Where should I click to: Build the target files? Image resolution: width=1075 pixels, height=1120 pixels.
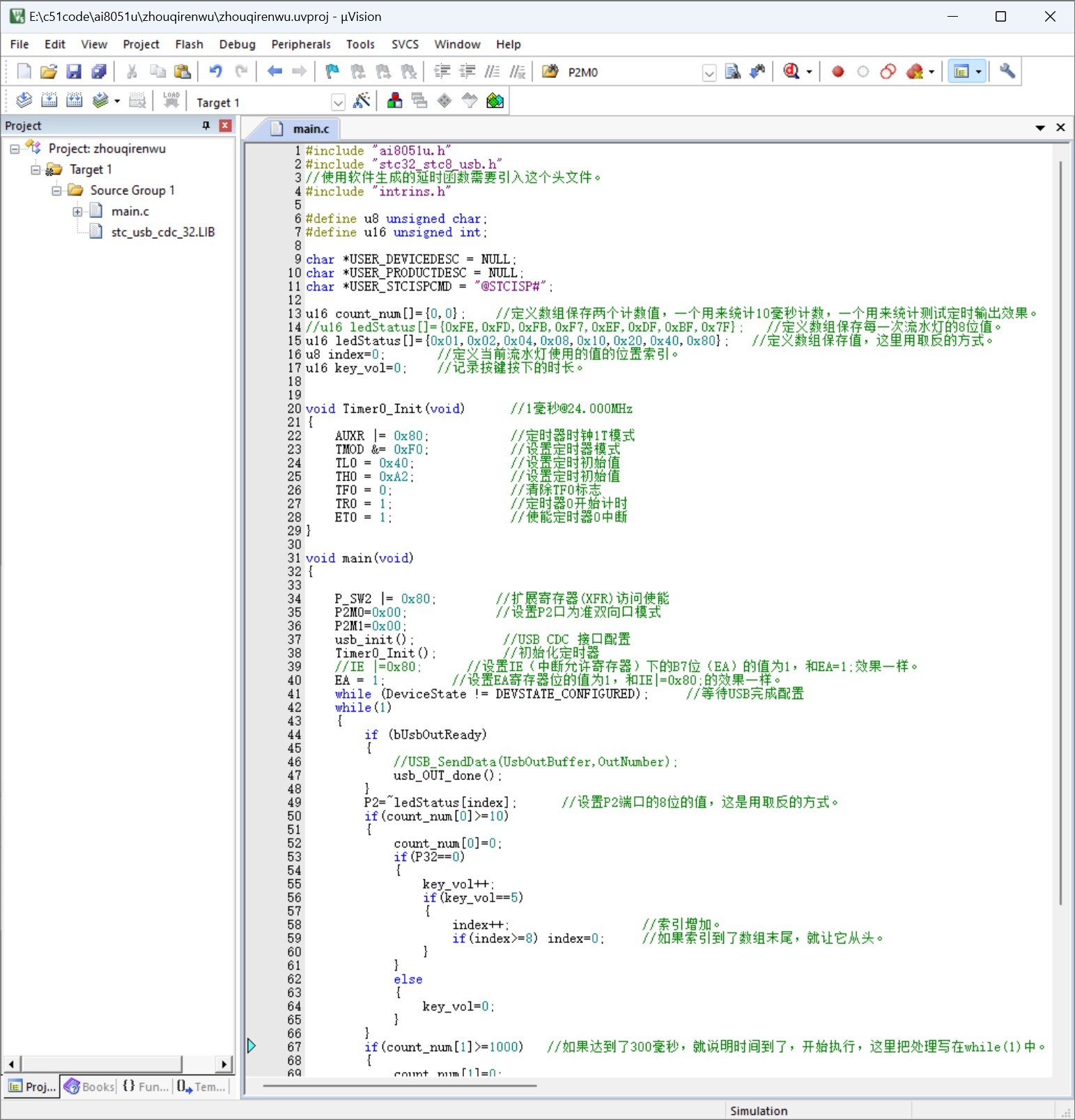click(49, 101)
